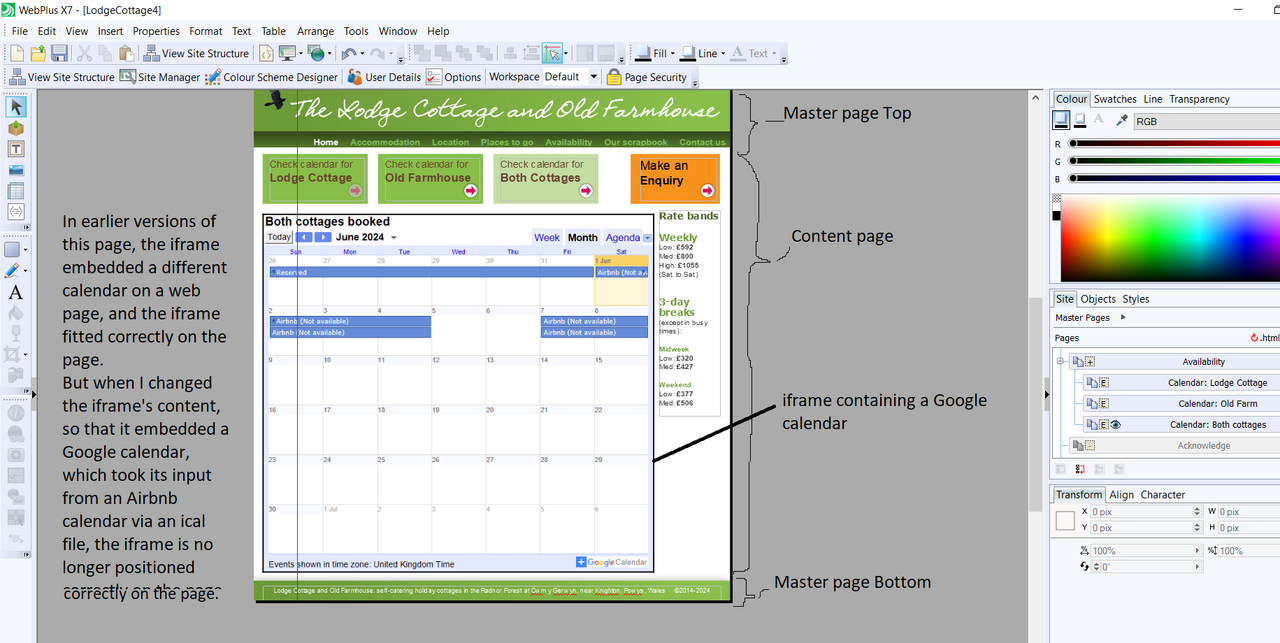Image resolution: width=1280 pixels, height=643 pixels.
Task: Switch calendar to Week view
Action: (x=547, y=238)
